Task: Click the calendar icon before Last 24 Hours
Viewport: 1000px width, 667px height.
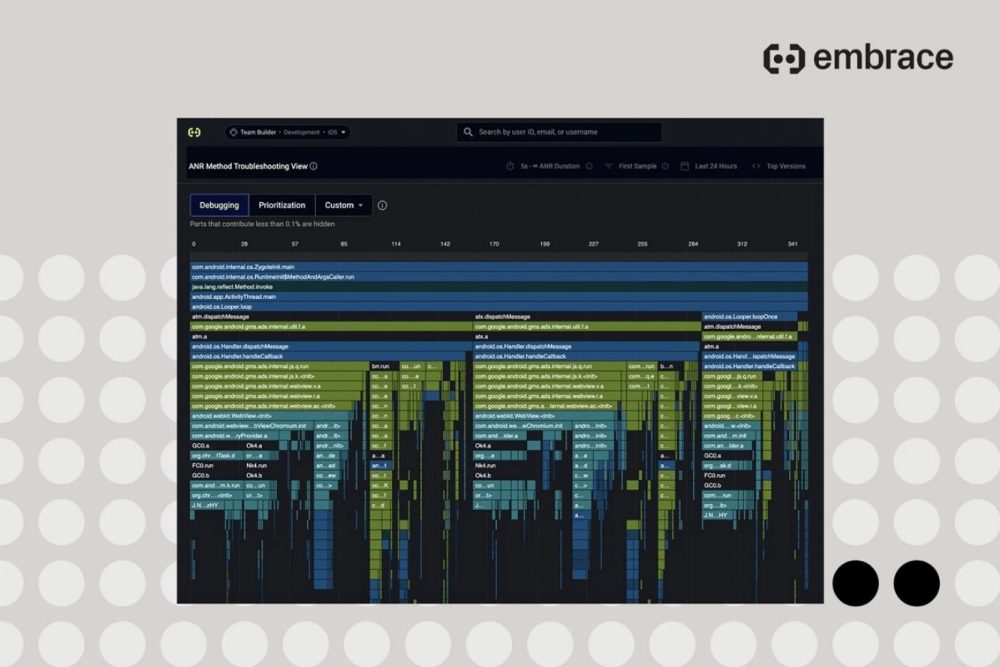Action: coord(685,167)
